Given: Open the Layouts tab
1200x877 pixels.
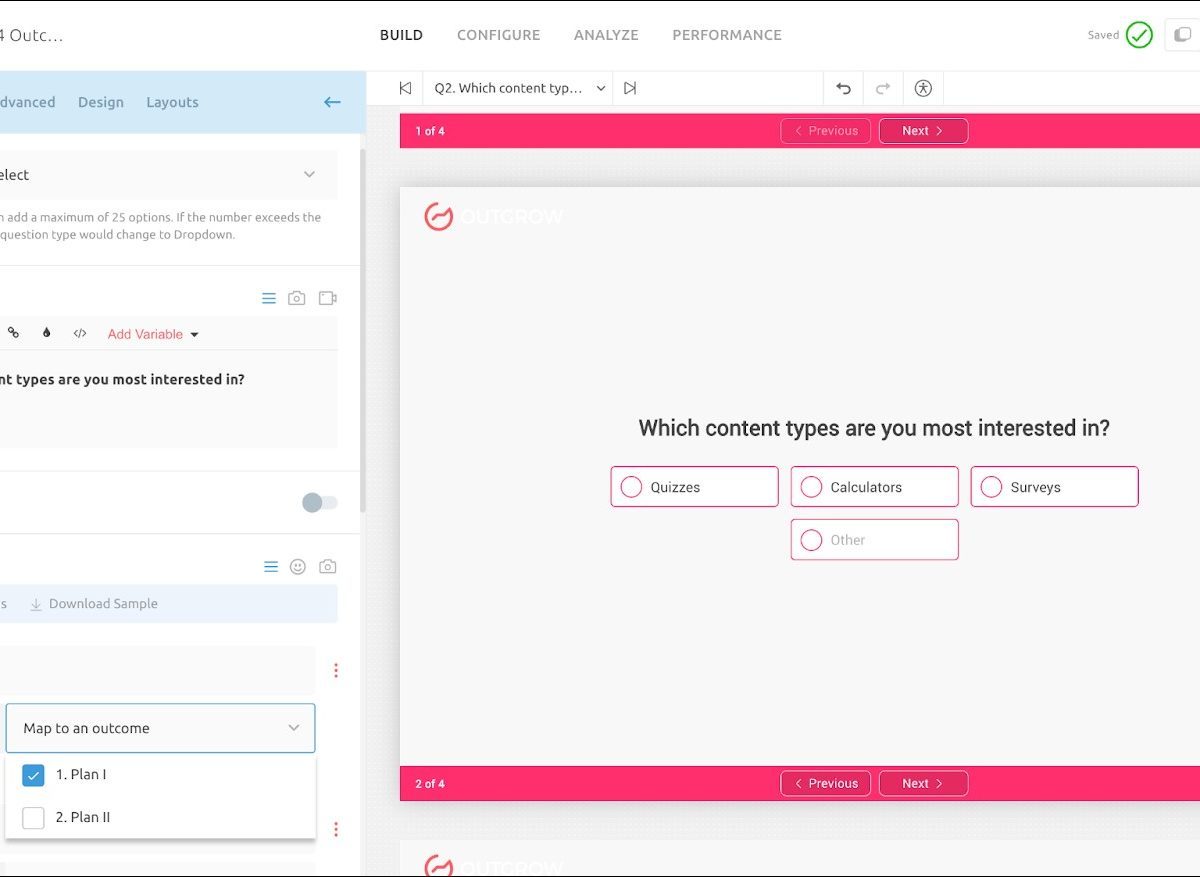Looking at the screenshot, I should pos(172,102).
